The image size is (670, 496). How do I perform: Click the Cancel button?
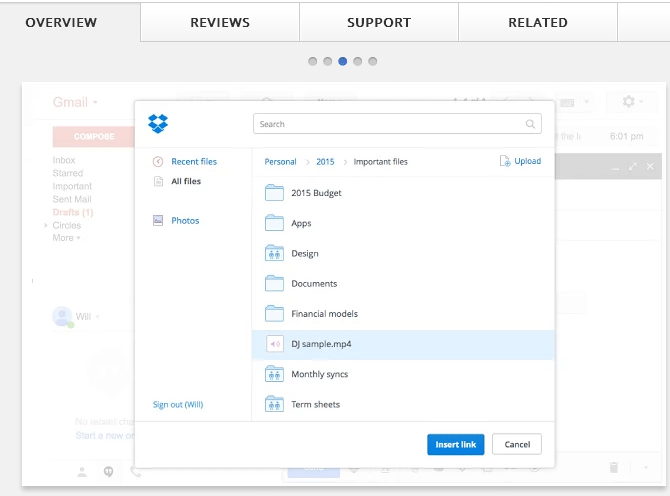click(517, 444)
